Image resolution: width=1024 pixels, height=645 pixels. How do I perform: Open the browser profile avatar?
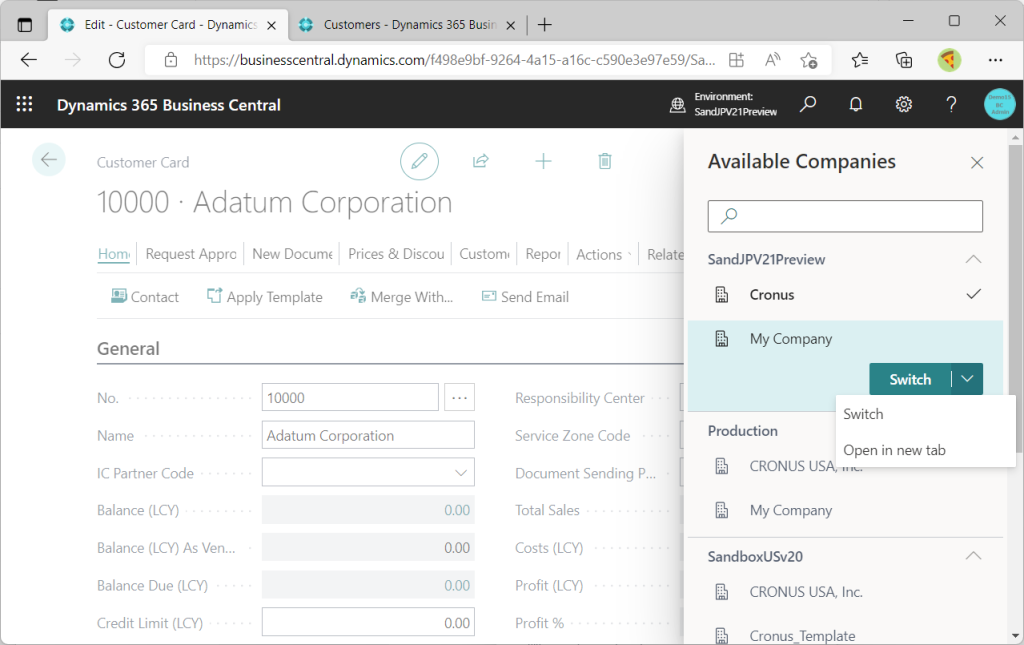click(x=949, y=61)
